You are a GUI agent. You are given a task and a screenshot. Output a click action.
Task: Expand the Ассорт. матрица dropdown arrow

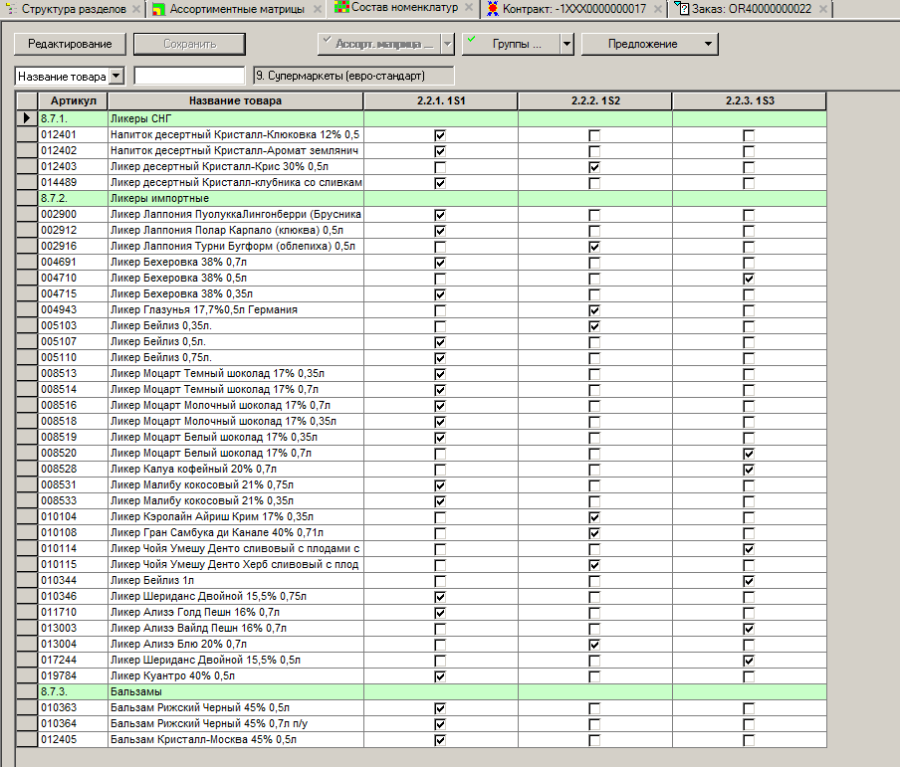pyautogui.click(x=448, y=44)
